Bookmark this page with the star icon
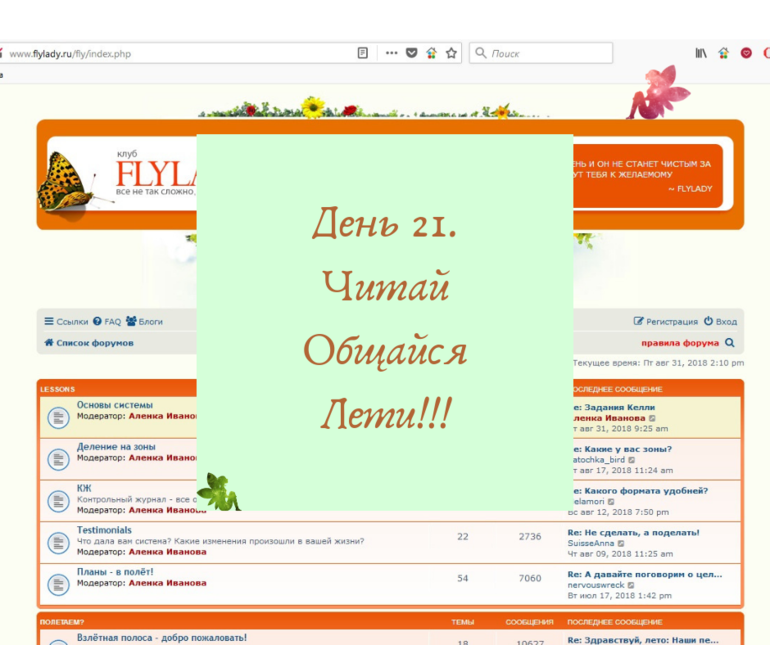 [x=451, y=53]
